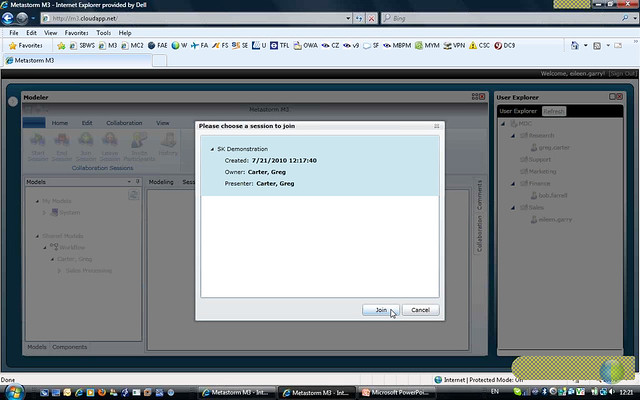Screen dimensions: 640x400
Task: Click the Bing search box
Action: coord(501,18)
